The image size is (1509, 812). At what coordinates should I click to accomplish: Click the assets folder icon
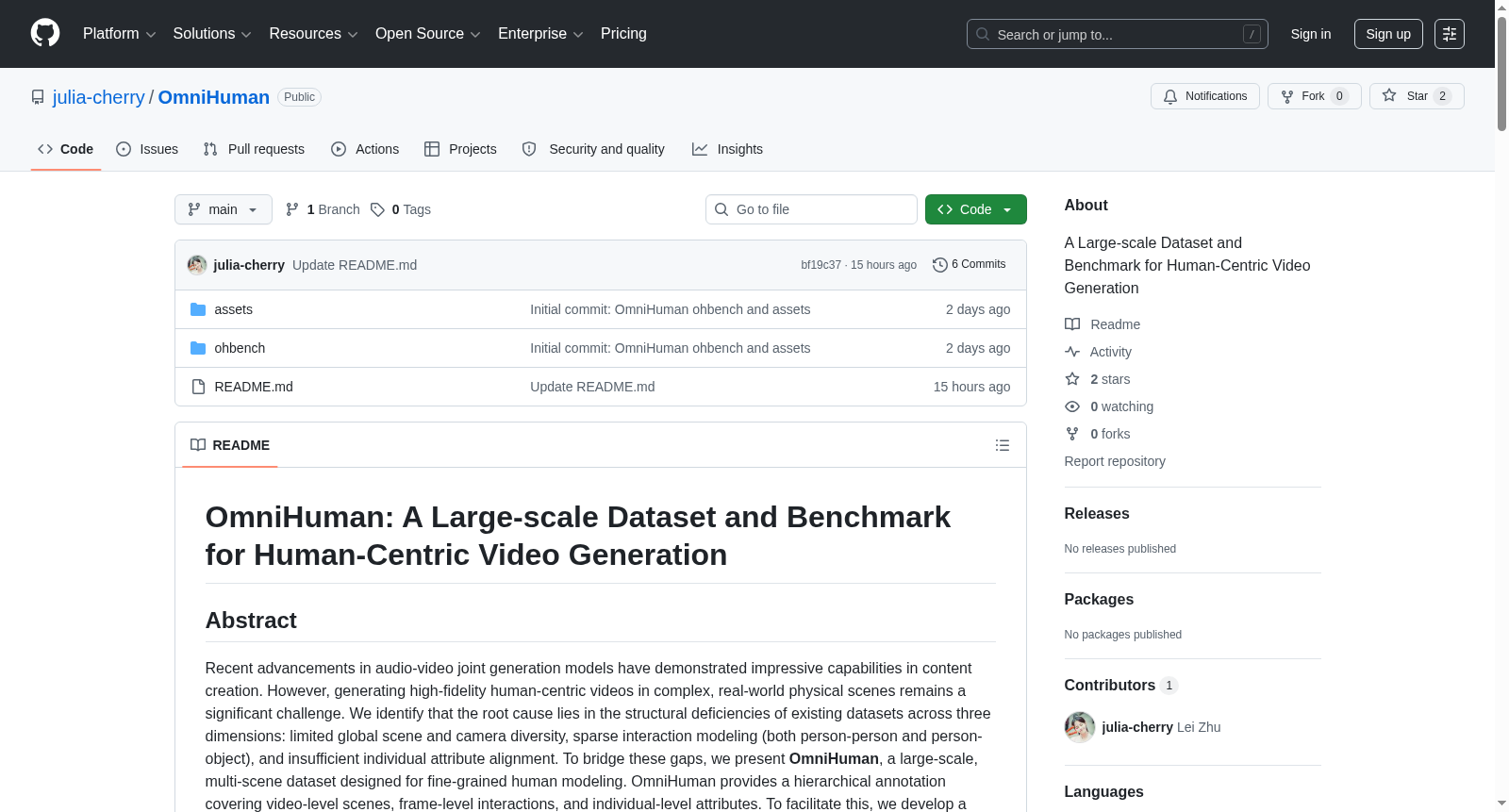tap(198, 309)
